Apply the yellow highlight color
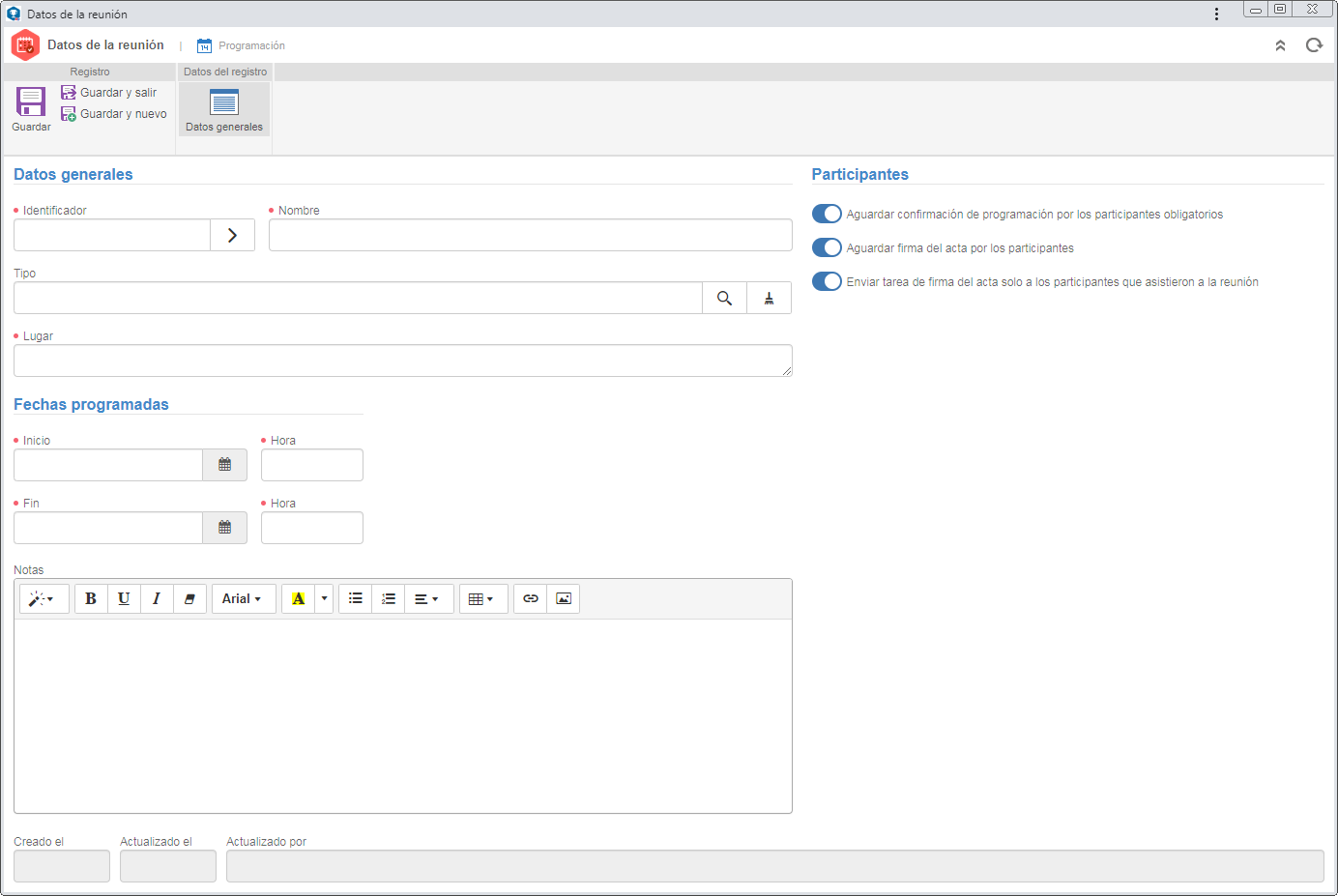Screen dimensions: 1338x896 (x=298, y=599)
